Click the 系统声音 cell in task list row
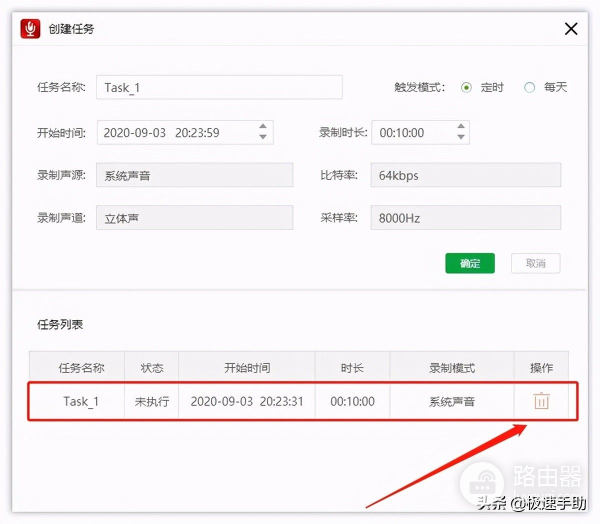600x524 pixels. pyautogui.click(x=452, y=401)
